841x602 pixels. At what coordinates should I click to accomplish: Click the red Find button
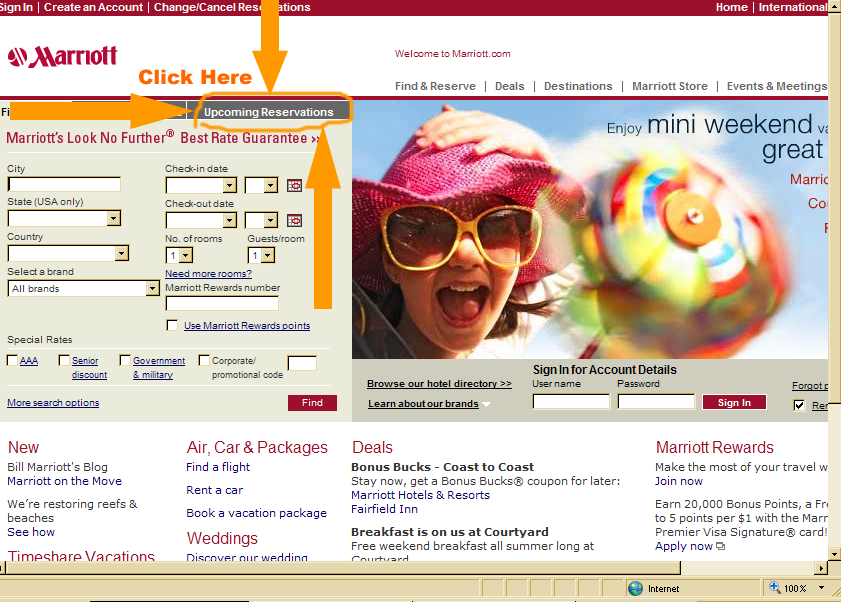(x=312, y=403)
